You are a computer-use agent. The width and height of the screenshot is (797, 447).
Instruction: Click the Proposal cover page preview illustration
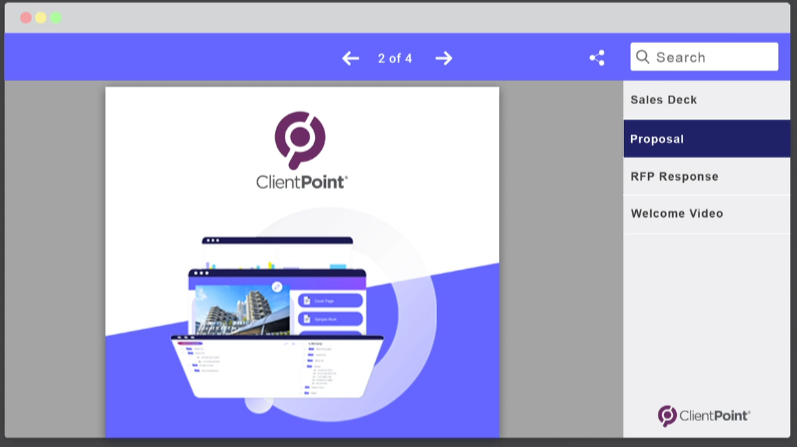277,318
